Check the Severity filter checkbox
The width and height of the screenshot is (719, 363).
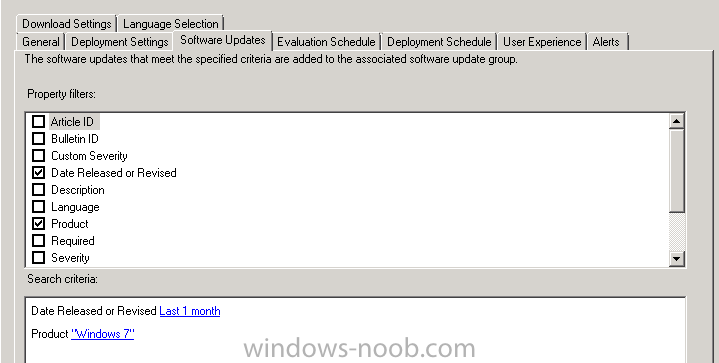click(39, 257)
